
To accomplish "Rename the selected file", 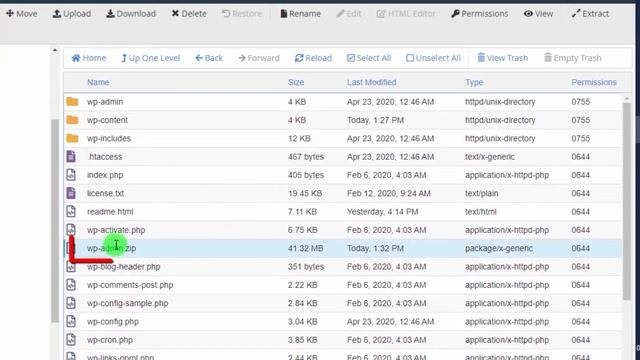I will click(x=300, y=14).
